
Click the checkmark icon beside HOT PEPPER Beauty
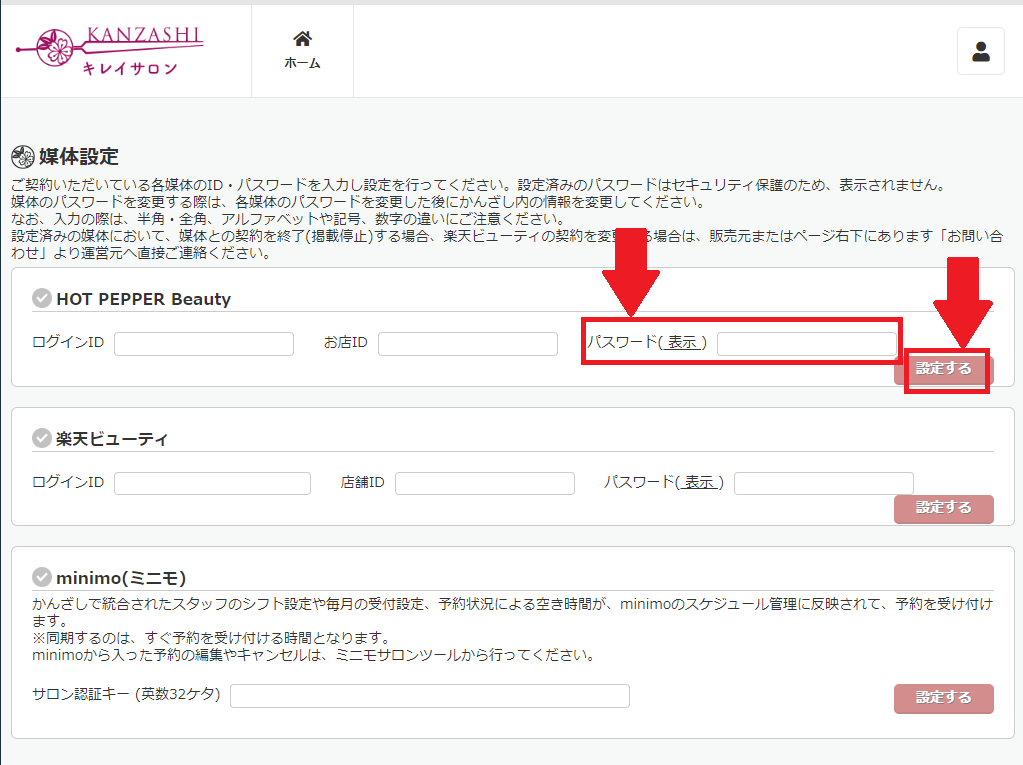pyautogui.click(x=41, y=298)
